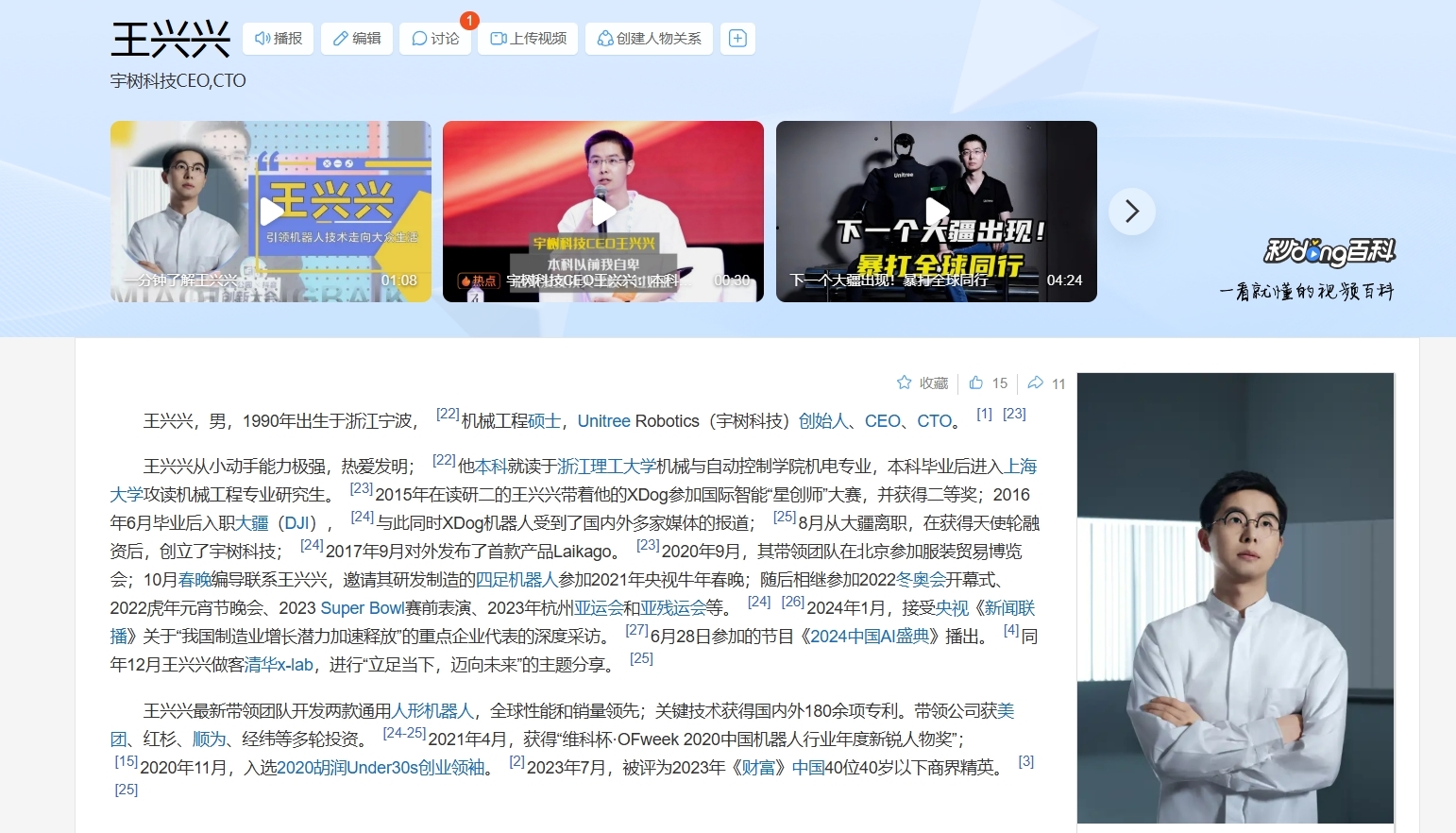Open the 清华x-lab link
Screen dimensions: 1456x833
coord(279,665)
